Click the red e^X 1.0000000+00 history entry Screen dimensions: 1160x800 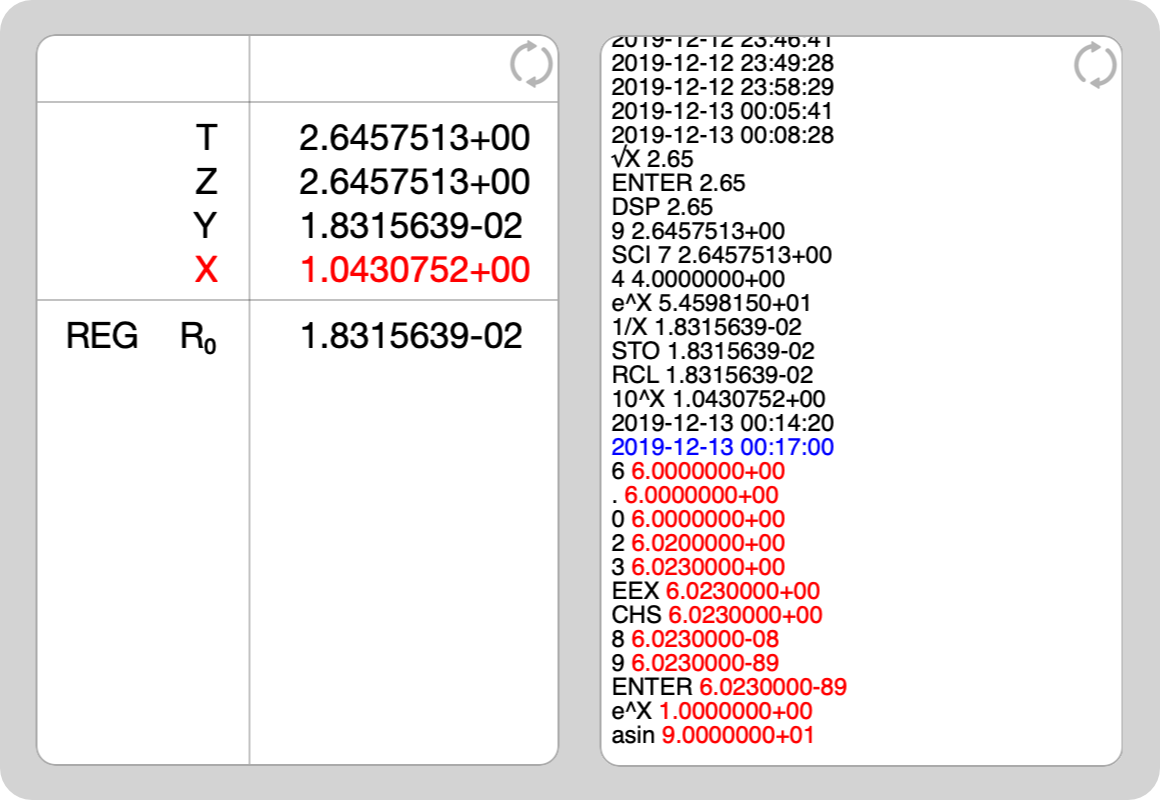coord(712,711)
